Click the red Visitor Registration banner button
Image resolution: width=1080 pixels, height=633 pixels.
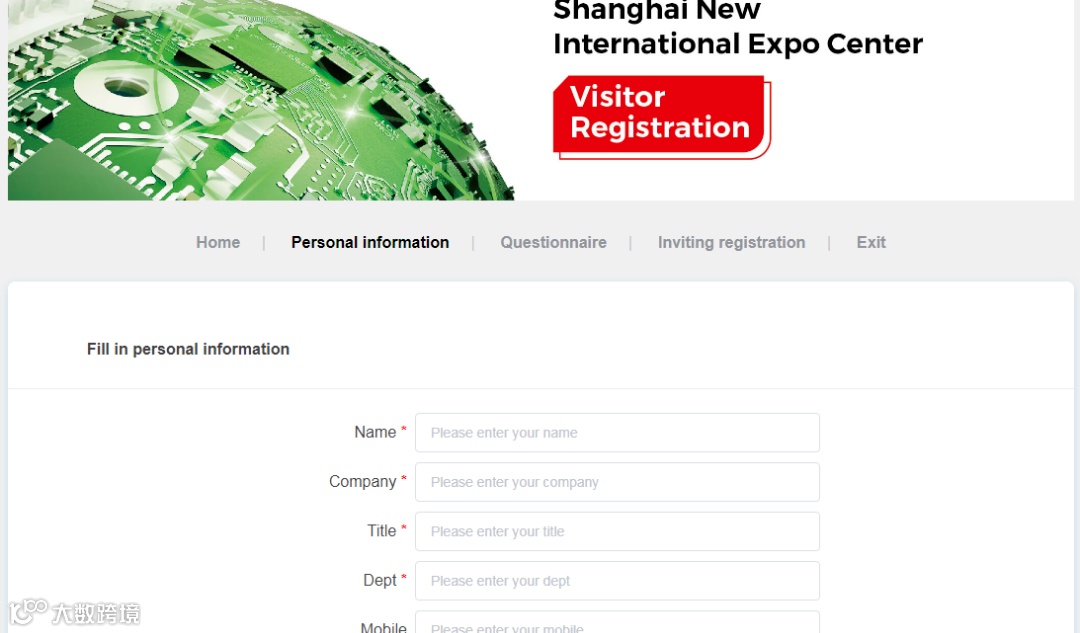661,116
